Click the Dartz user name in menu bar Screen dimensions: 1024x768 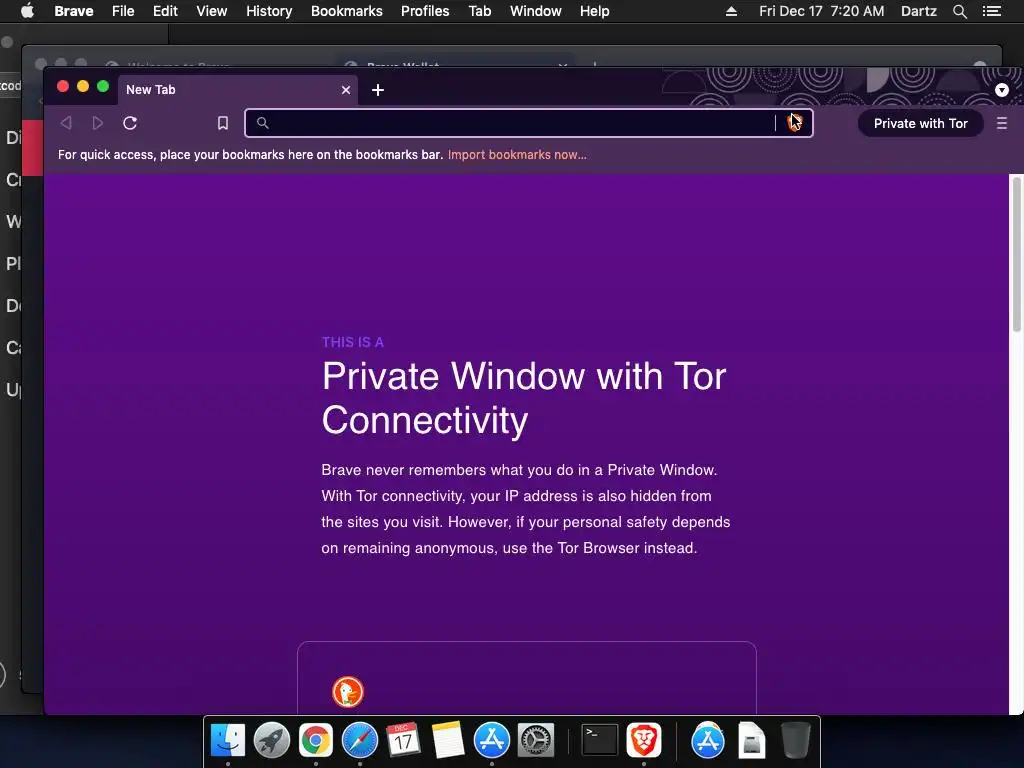[x=919, y=11]
